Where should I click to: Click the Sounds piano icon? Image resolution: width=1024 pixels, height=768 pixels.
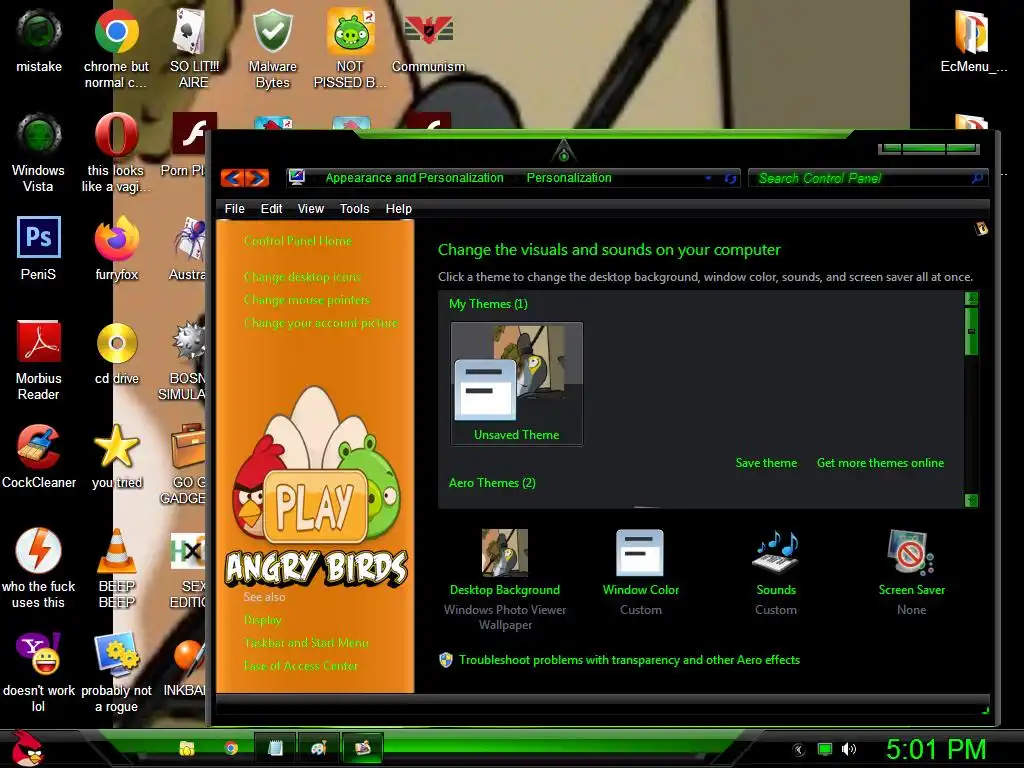pos(776,552)
